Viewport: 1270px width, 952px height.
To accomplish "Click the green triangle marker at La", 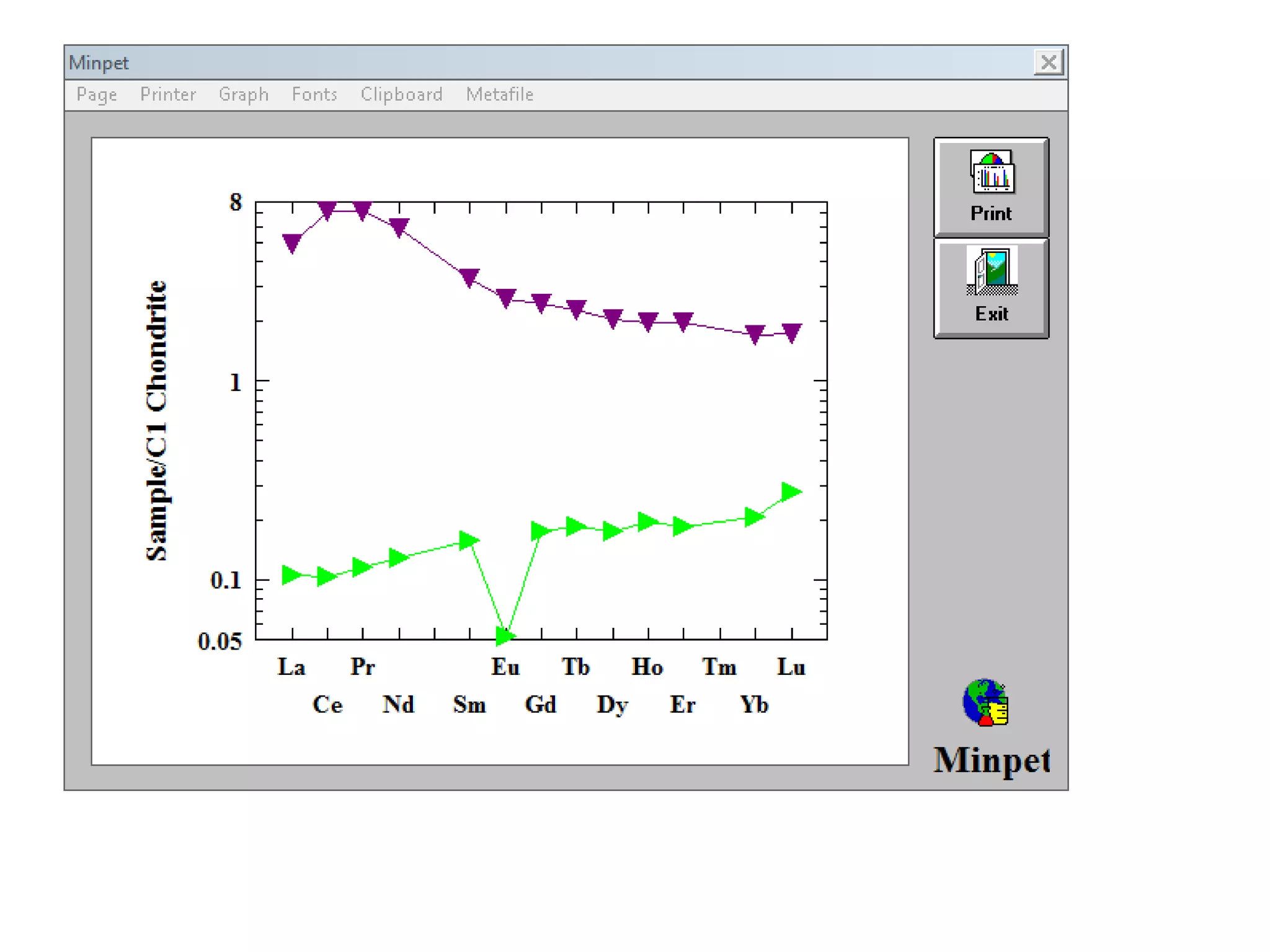I will 291,575.
